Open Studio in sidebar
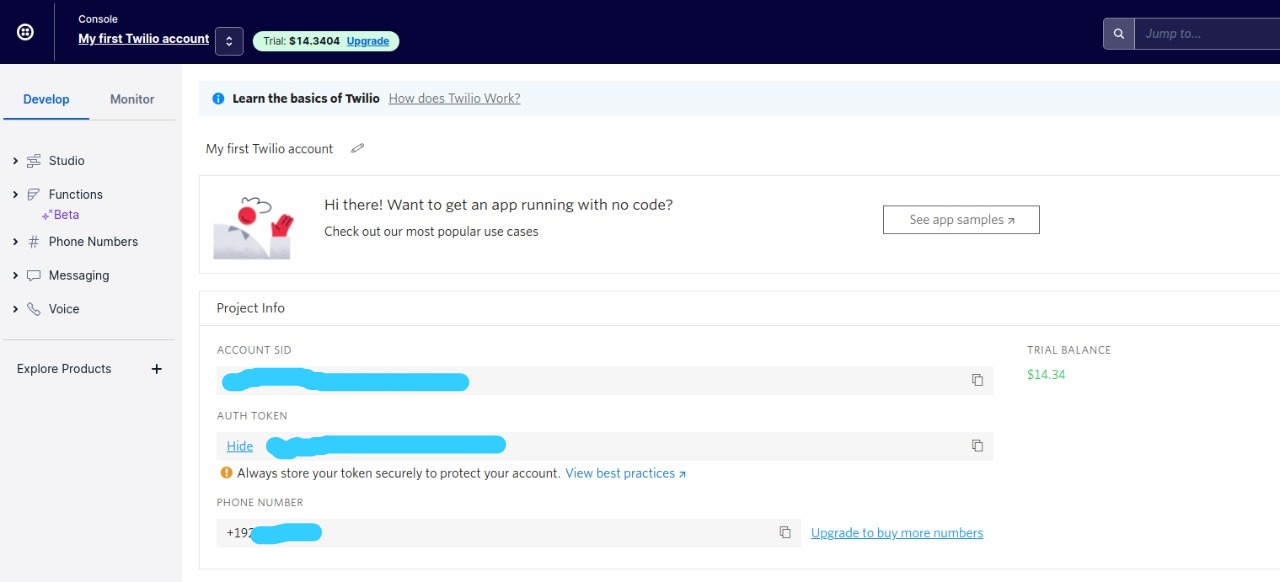The height and width of the screenshot is (582, 1280). pos(67,161)
